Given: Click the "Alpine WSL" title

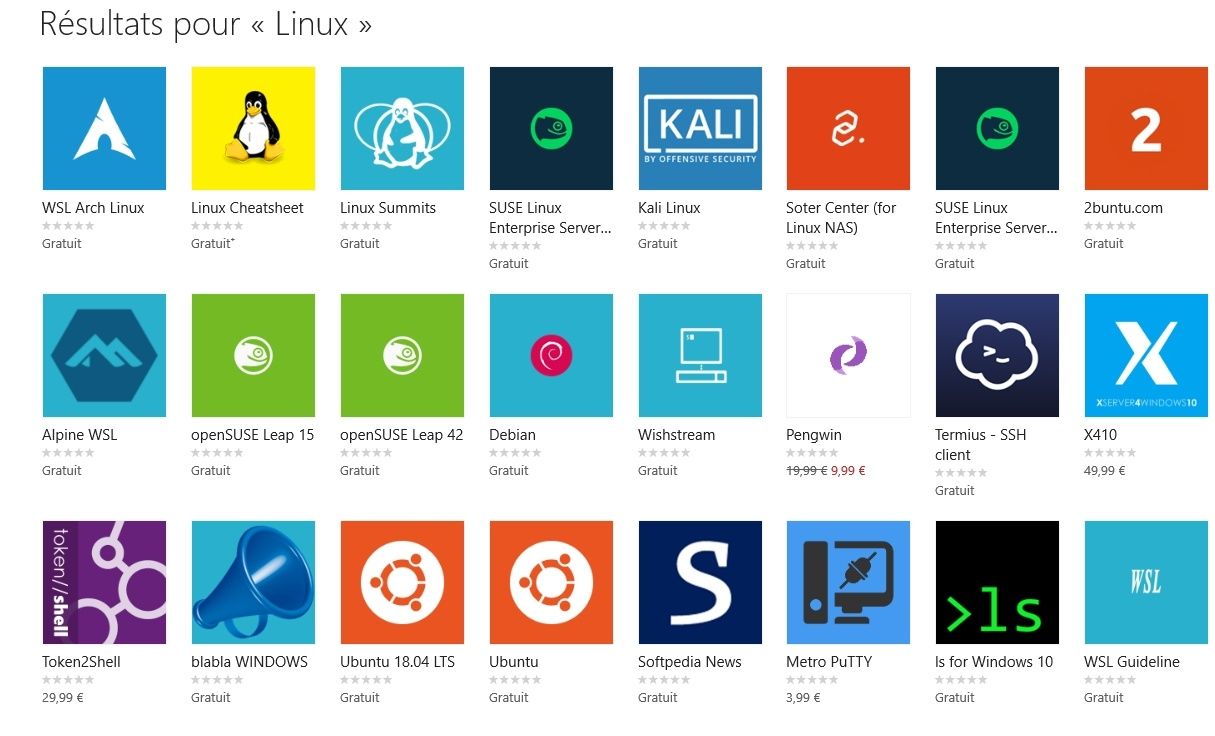Looking at the screenshot, I should pyautogui.click(x=80, y=435).
